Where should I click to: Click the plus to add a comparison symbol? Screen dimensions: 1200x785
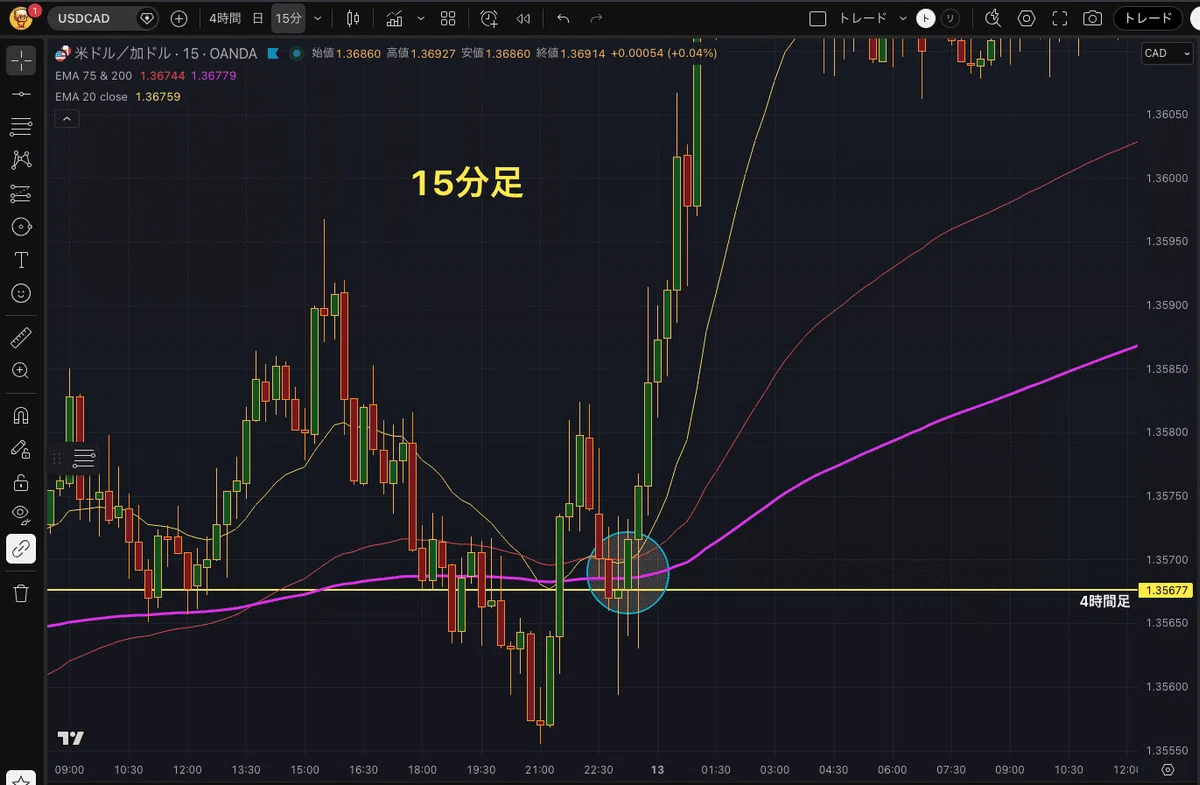[178, 18]
